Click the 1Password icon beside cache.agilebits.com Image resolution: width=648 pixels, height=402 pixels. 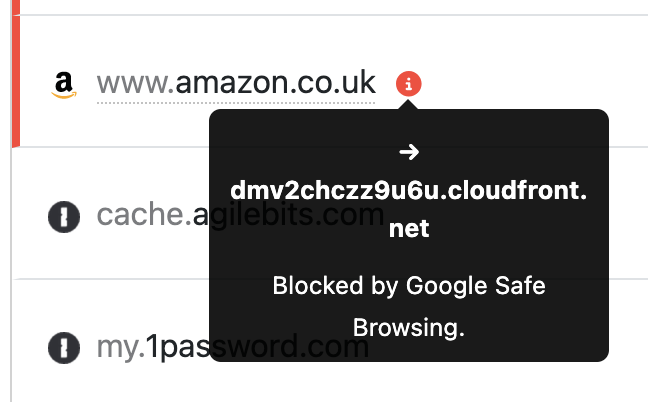tap(64, 215)
